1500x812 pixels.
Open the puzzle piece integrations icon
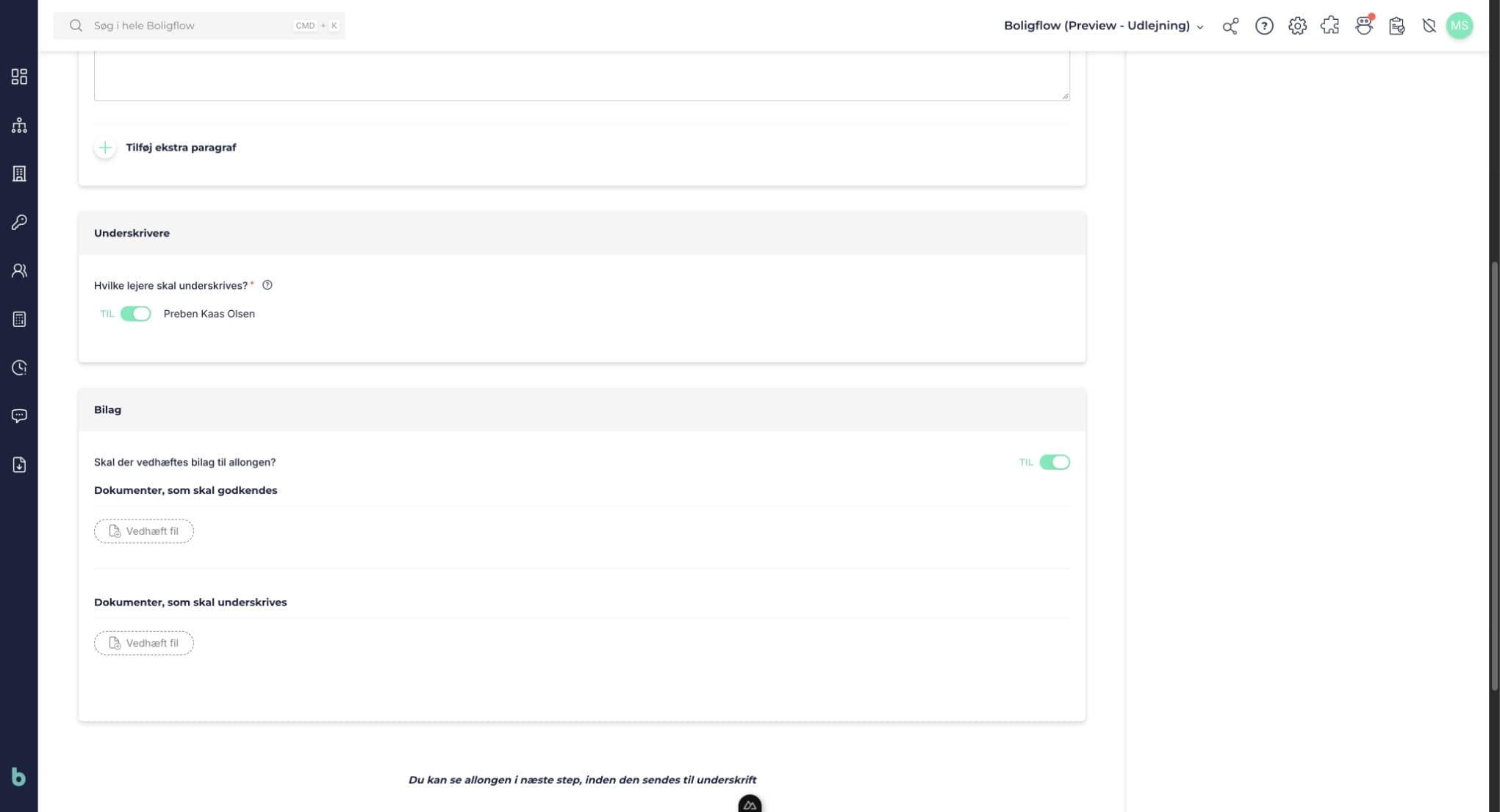(x=1330, y=26)
